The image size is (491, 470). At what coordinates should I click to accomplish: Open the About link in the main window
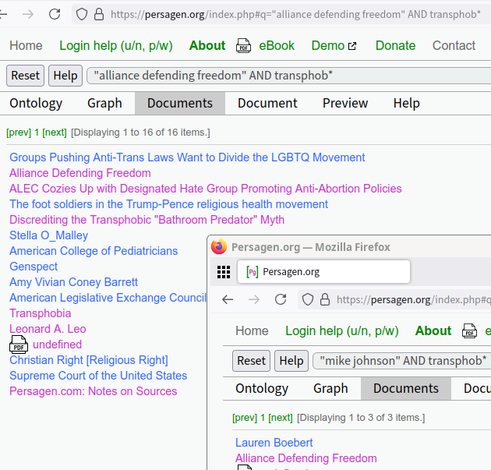pyautogui.click(x=207, y=46)
